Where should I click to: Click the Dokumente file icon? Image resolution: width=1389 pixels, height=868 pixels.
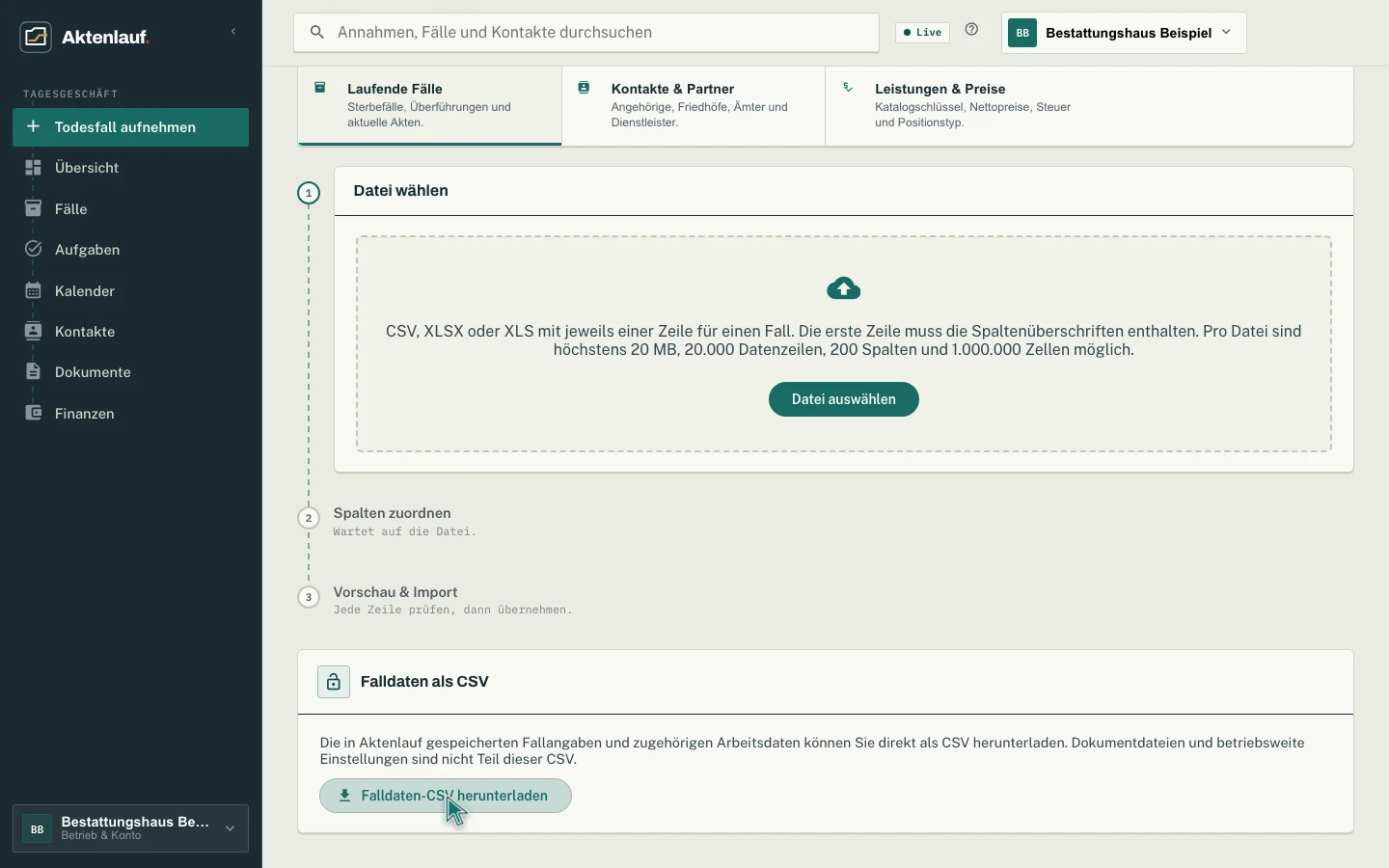click(x=34, y=371)
